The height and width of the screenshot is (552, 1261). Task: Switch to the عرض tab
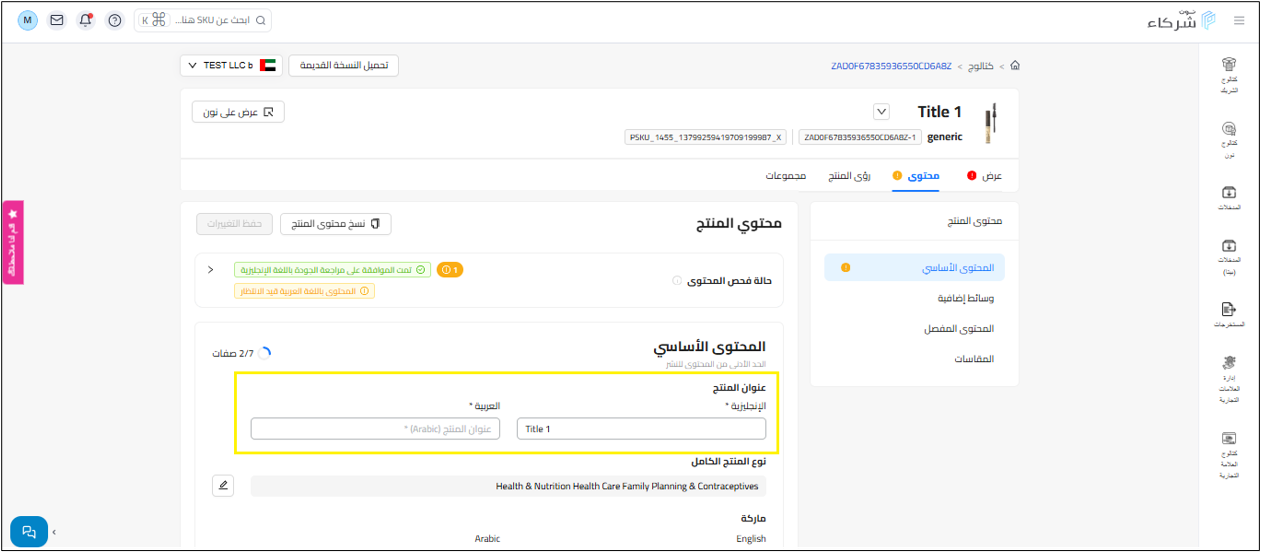(x=985, y=176)
